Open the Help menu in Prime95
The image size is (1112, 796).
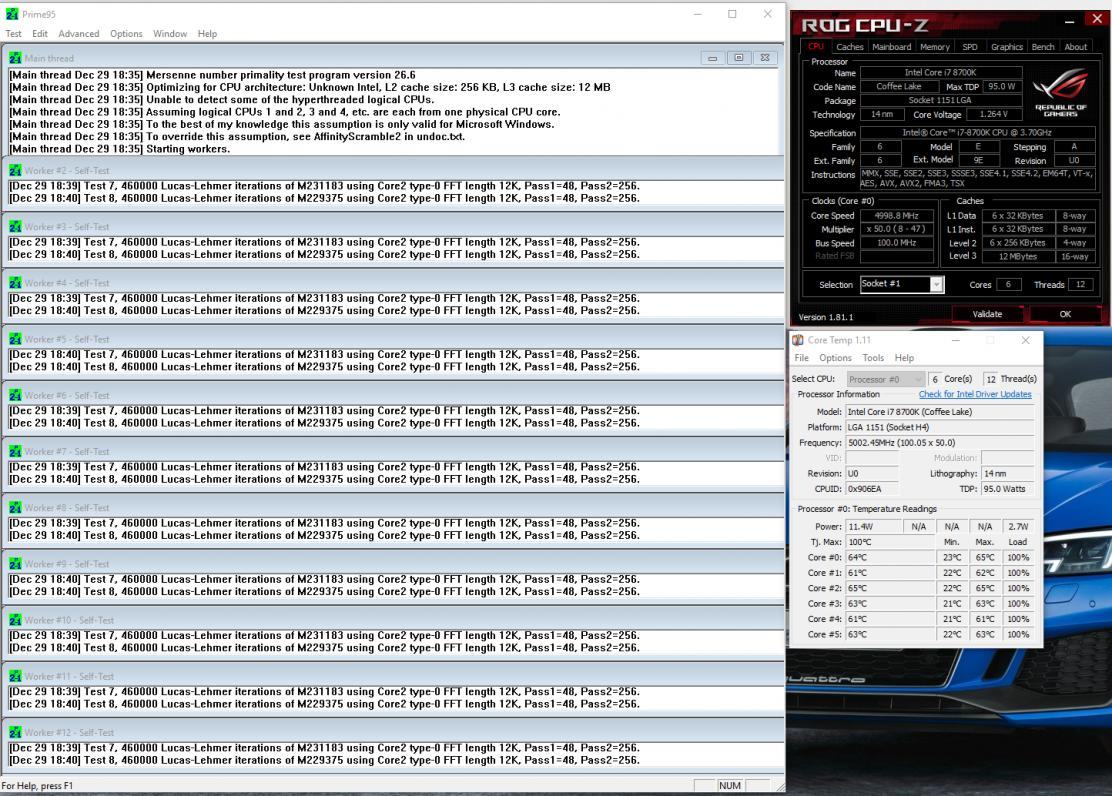[207, 33]
